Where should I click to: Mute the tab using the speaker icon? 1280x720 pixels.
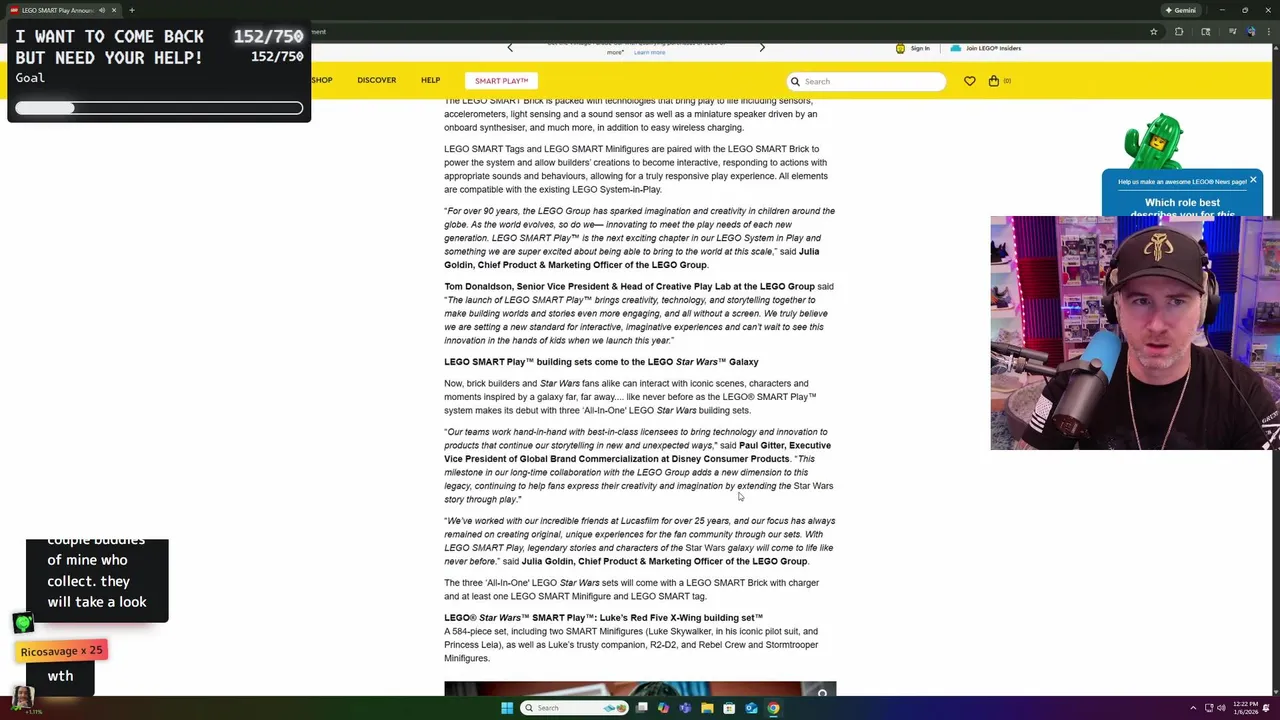click(x=102, y=10)
